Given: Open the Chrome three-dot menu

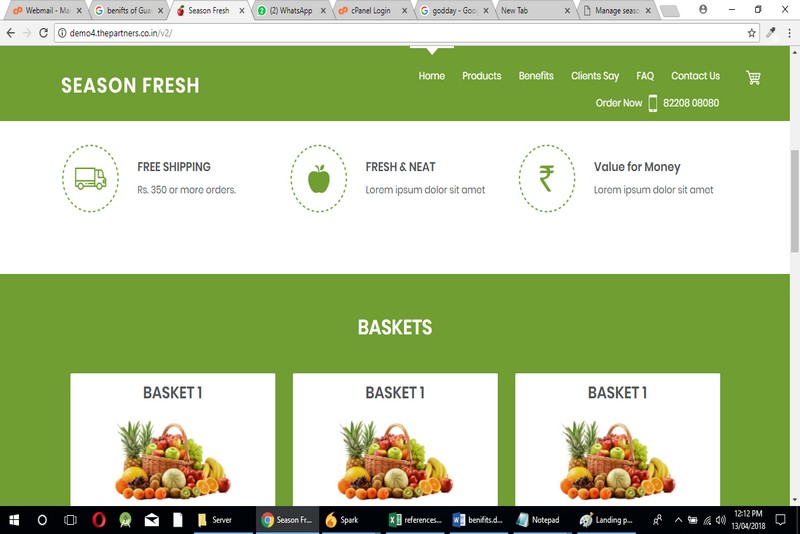Looking at the screenshot, I should (789, 33).
